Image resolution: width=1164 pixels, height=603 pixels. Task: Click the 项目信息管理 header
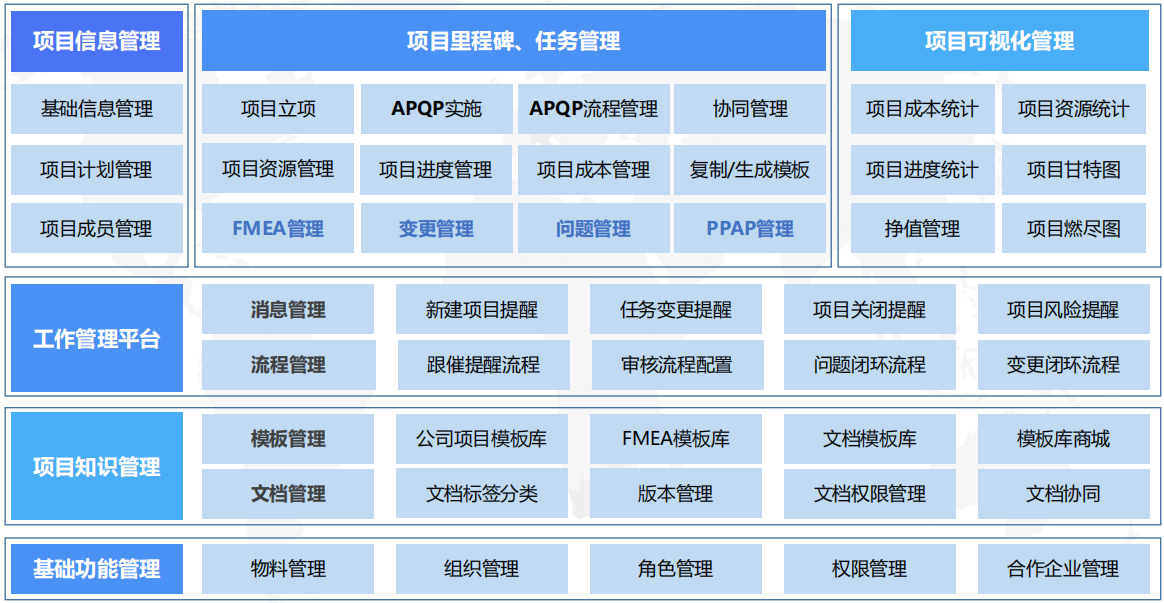(96, 42)
